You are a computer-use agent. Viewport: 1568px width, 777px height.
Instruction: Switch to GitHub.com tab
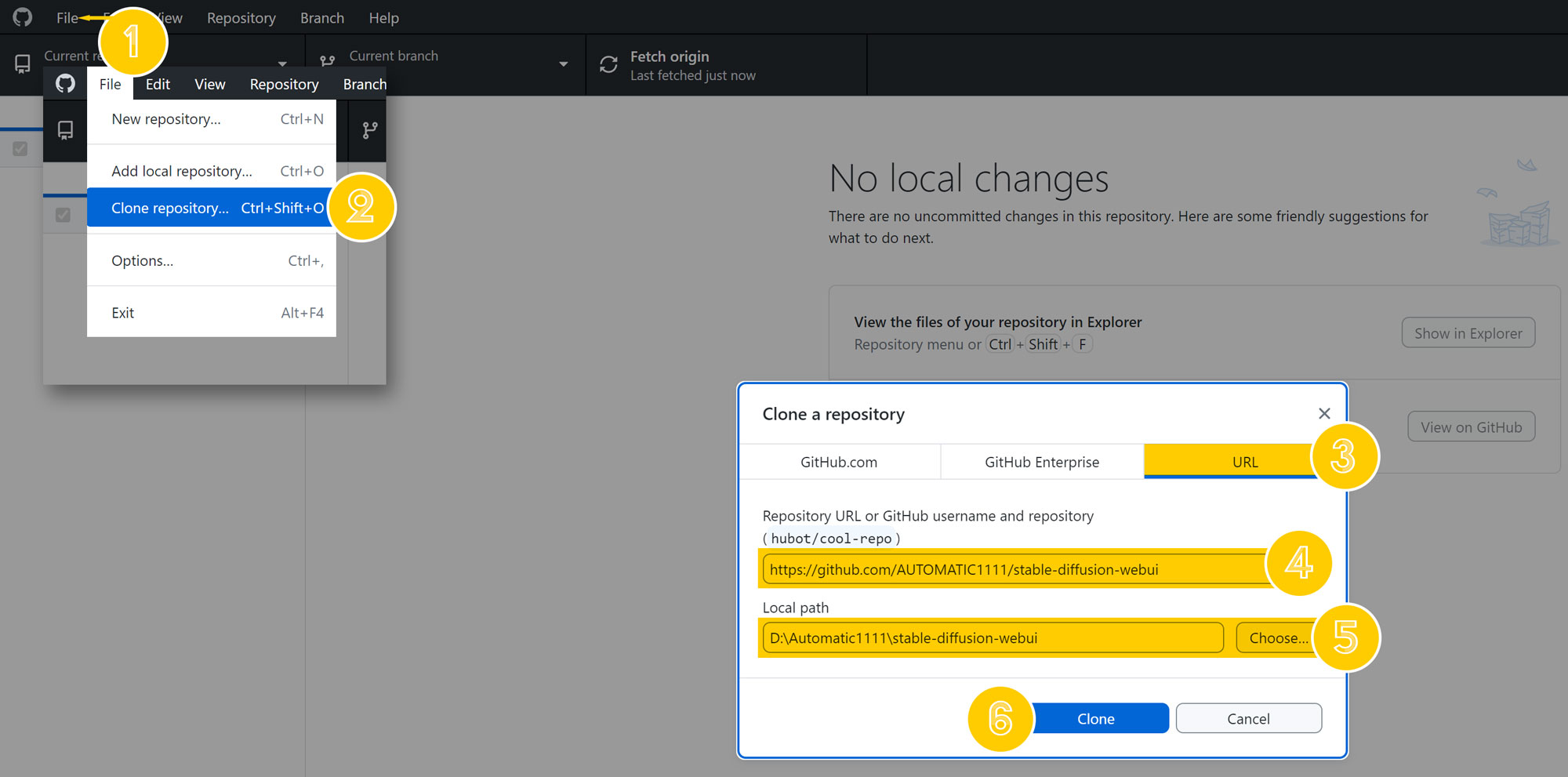839,462
